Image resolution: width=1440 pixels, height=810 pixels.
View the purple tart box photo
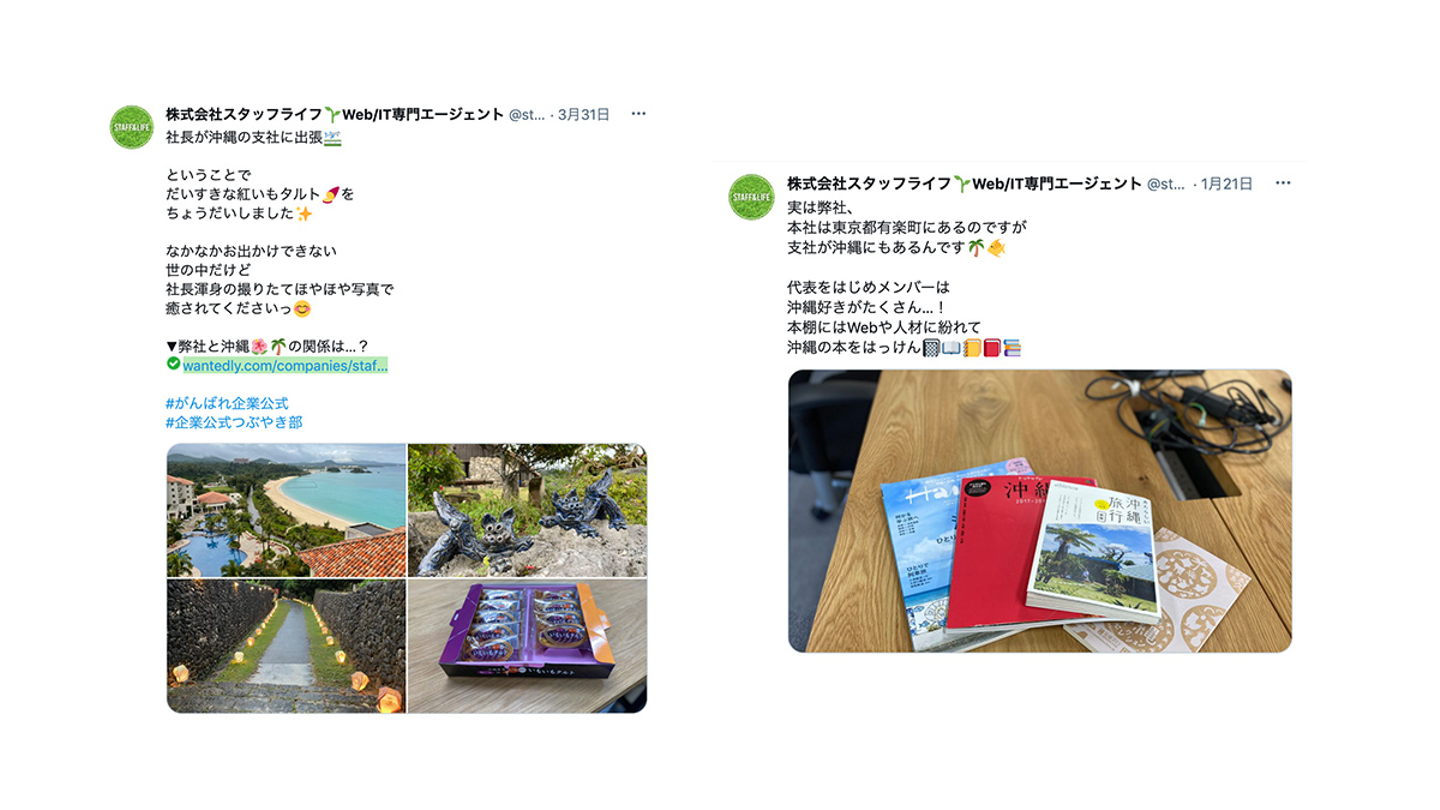528,646
